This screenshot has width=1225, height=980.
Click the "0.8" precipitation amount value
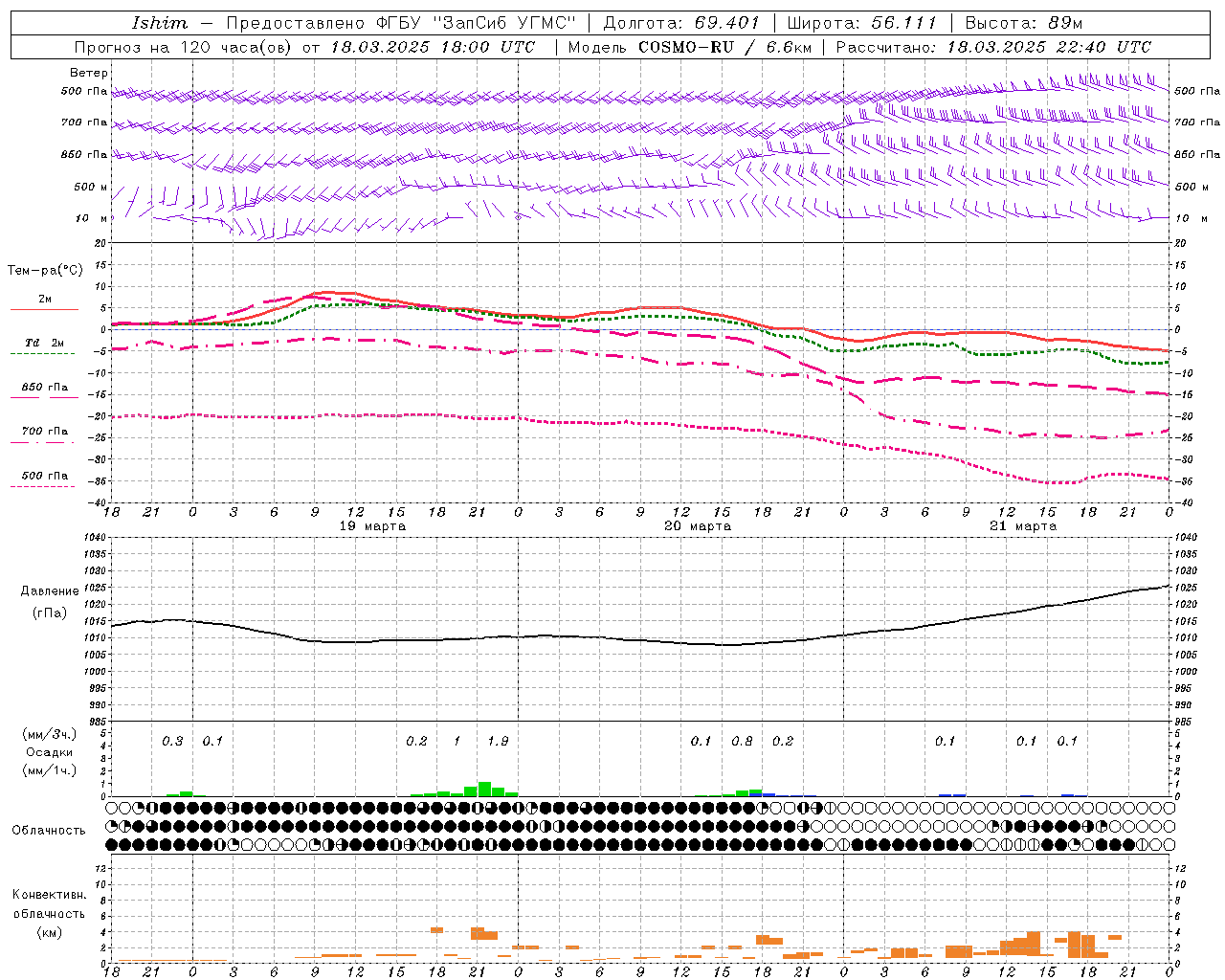742,742
